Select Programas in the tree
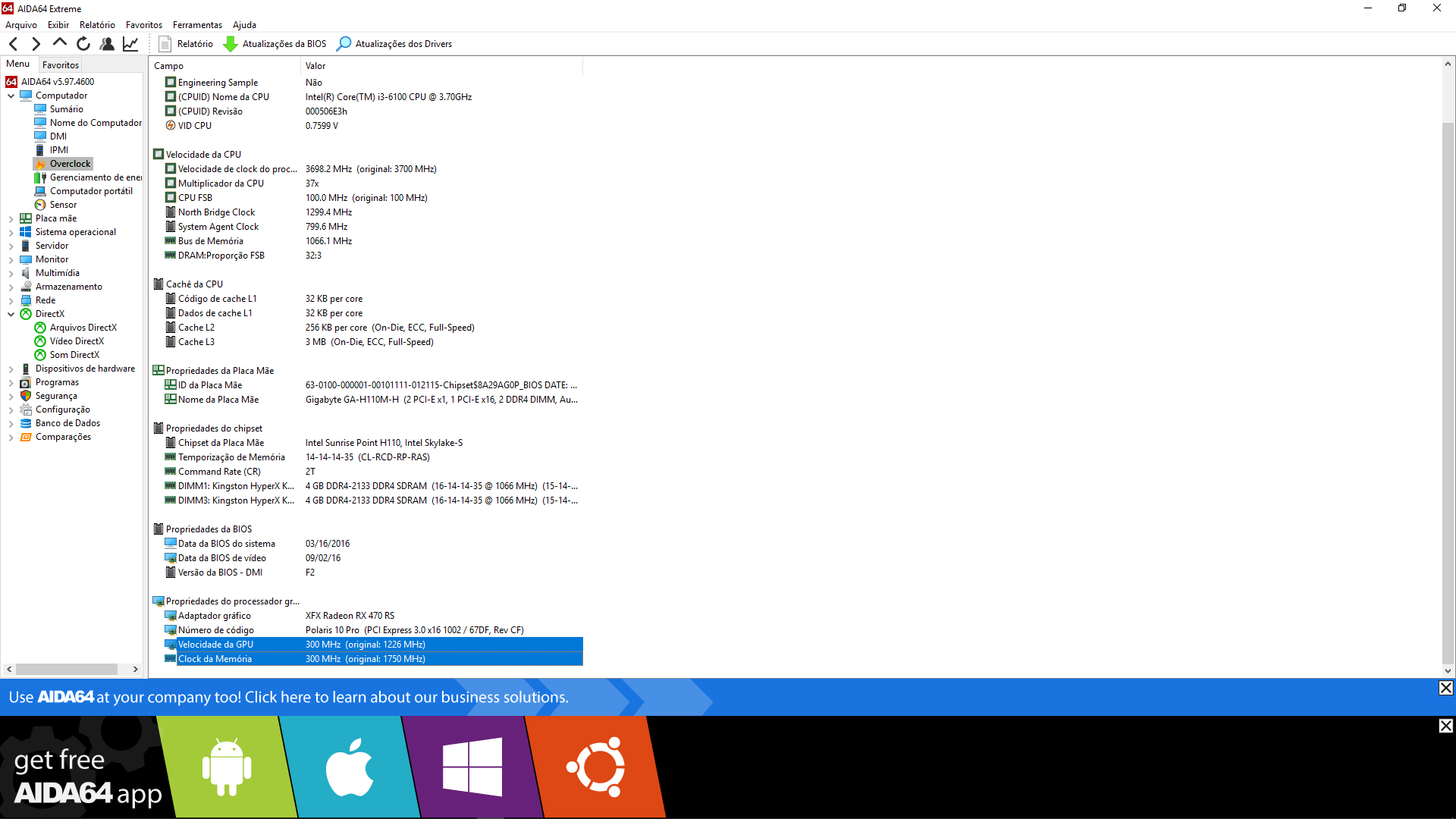The height and width of the screenshot is (819, 1456). click(x=57, y=382)
